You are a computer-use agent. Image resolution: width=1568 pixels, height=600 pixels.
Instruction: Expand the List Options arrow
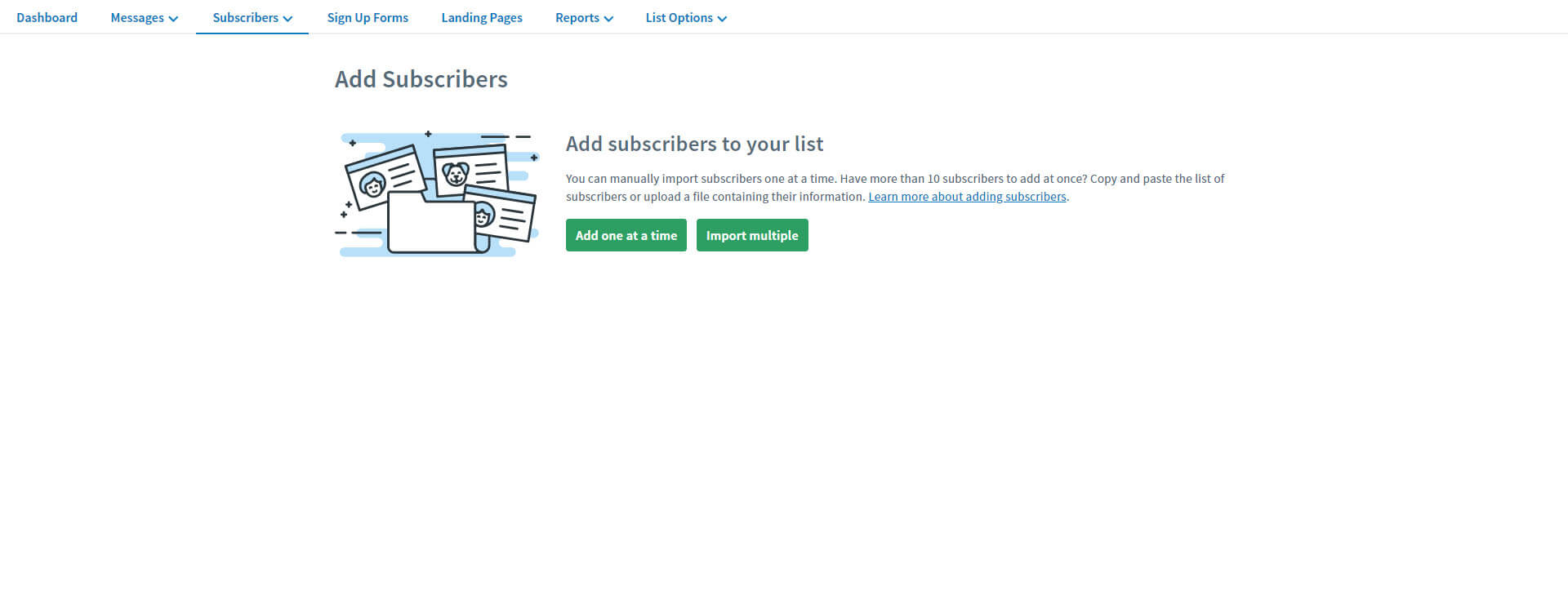click(722, 19)
